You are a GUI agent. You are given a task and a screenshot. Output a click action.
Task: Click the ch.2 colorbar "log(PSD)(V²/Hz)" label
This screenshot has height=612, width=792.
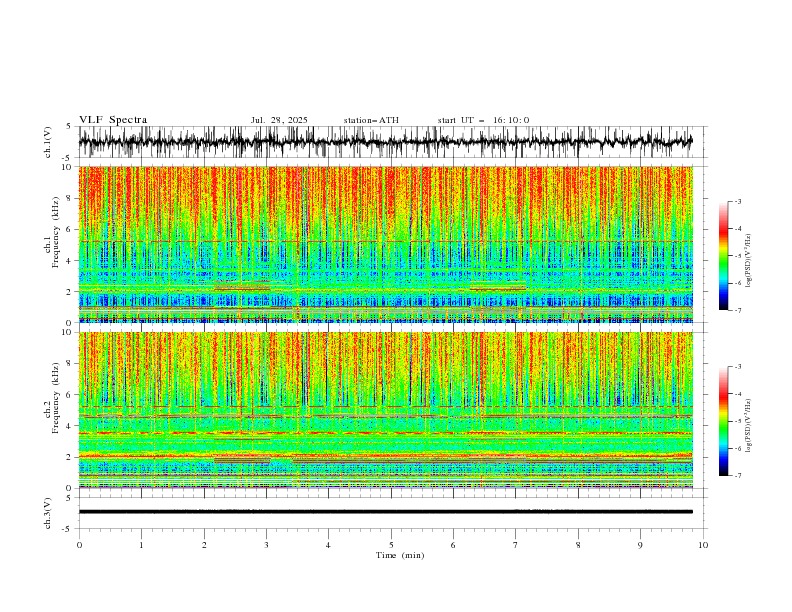click(749, 426)
